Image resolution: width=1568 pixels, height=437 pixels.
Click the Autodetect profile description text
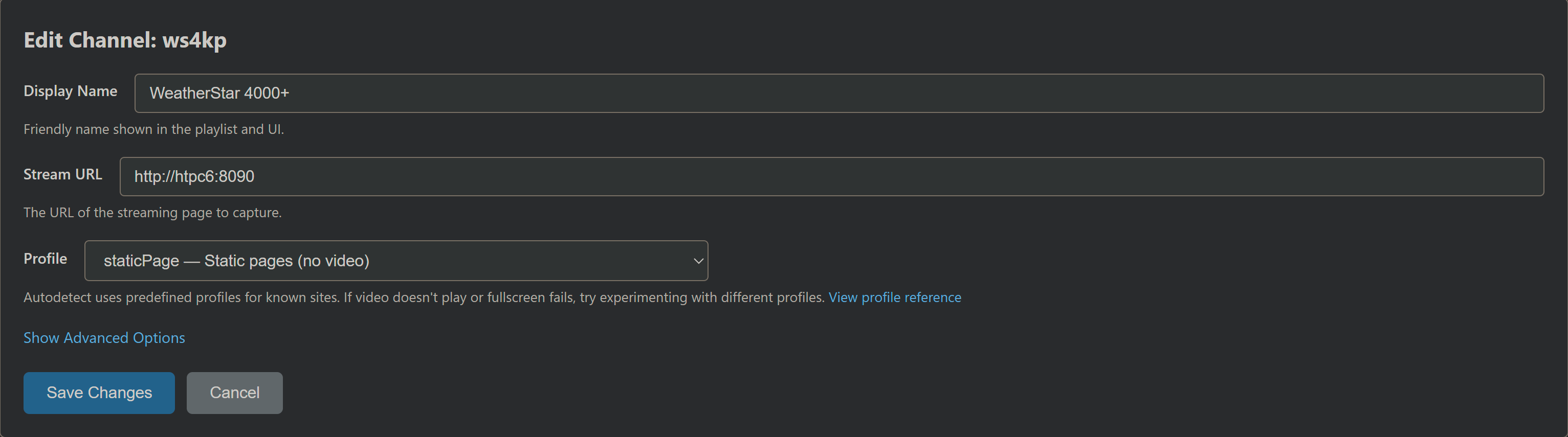coord(424,297)
